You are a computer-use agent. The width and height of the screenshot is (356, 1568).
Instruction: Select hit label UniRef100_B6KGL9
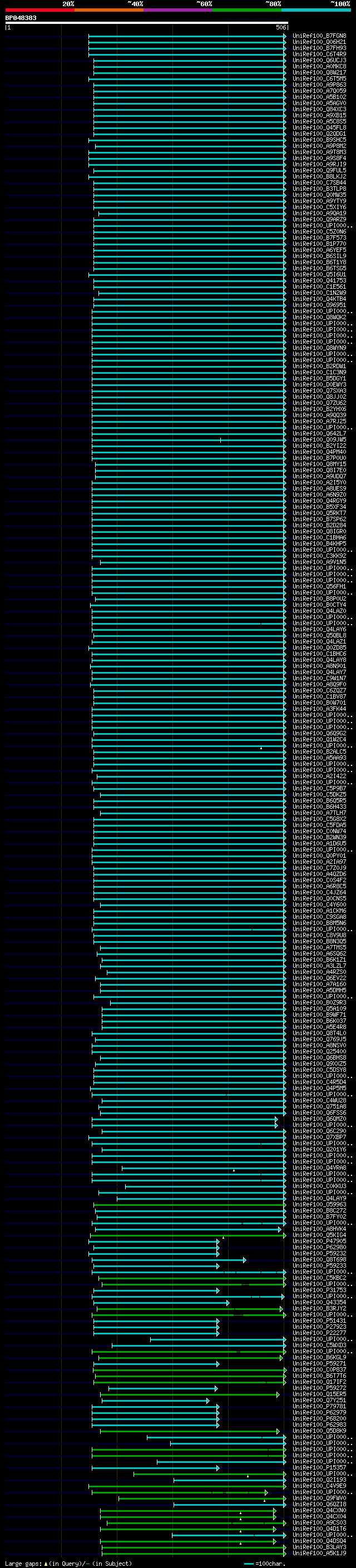click(319, 1357)
